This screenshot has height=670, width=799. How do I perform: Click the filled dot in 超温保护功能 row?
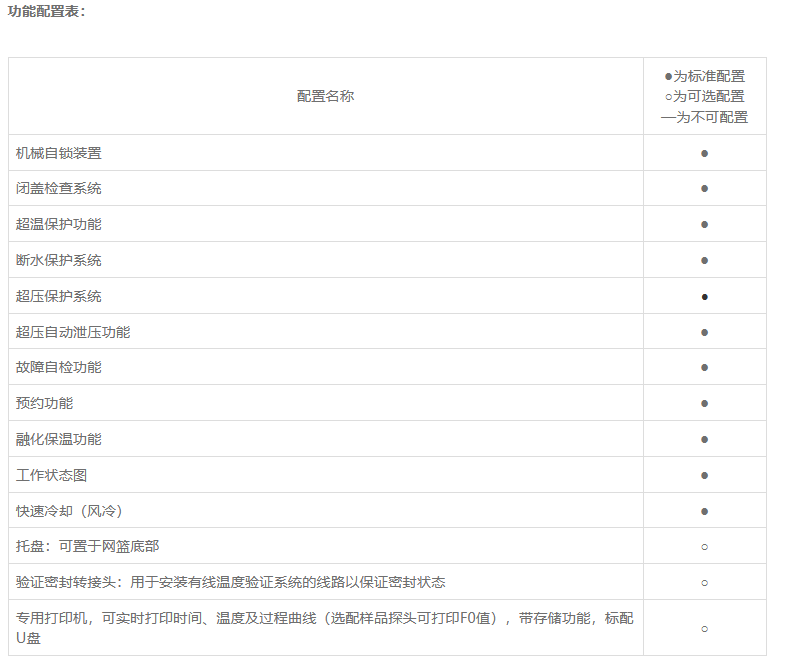[x=704, y=224]
